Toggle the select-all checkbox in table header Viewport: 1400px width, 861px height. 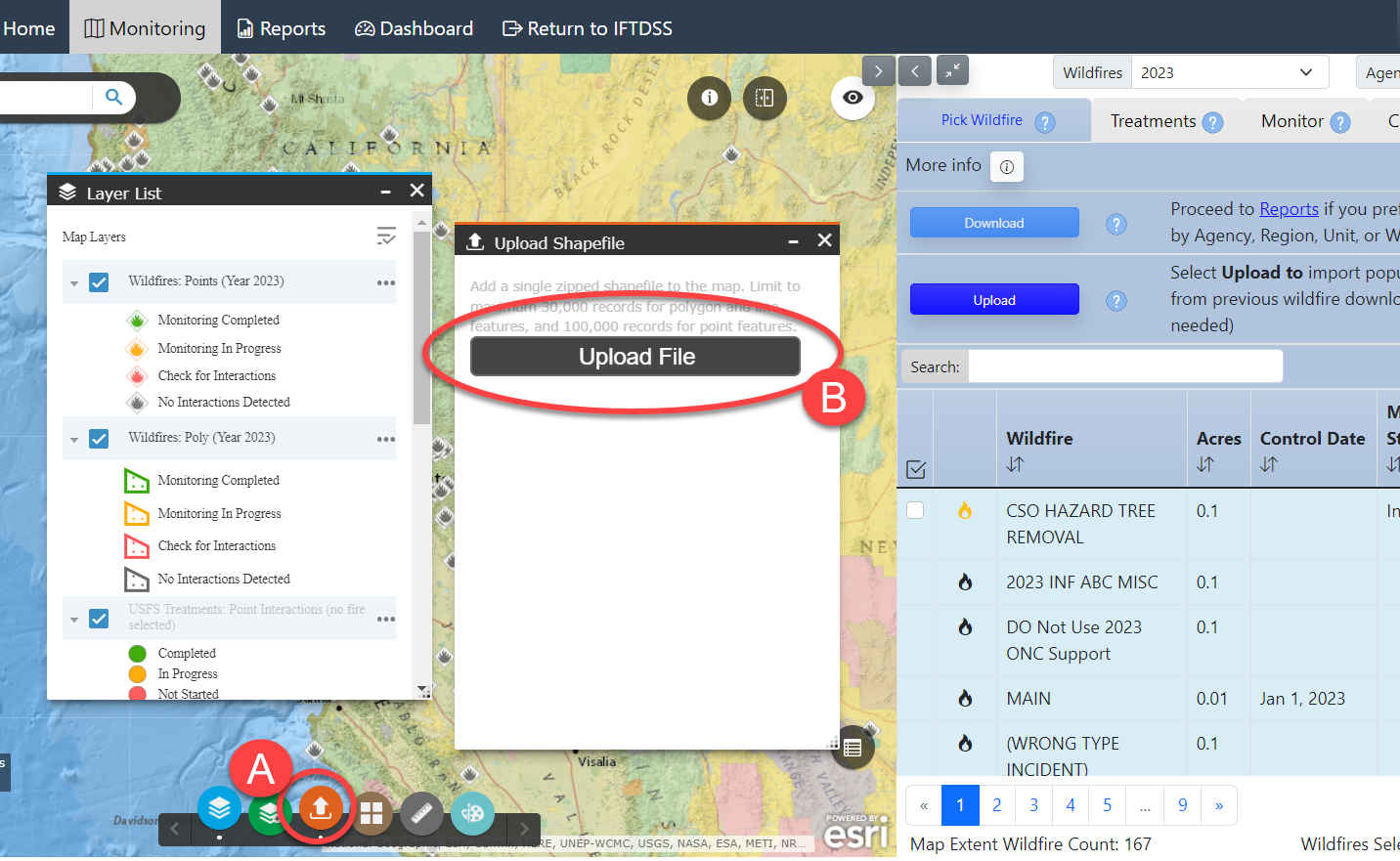(x=916, y=470)
